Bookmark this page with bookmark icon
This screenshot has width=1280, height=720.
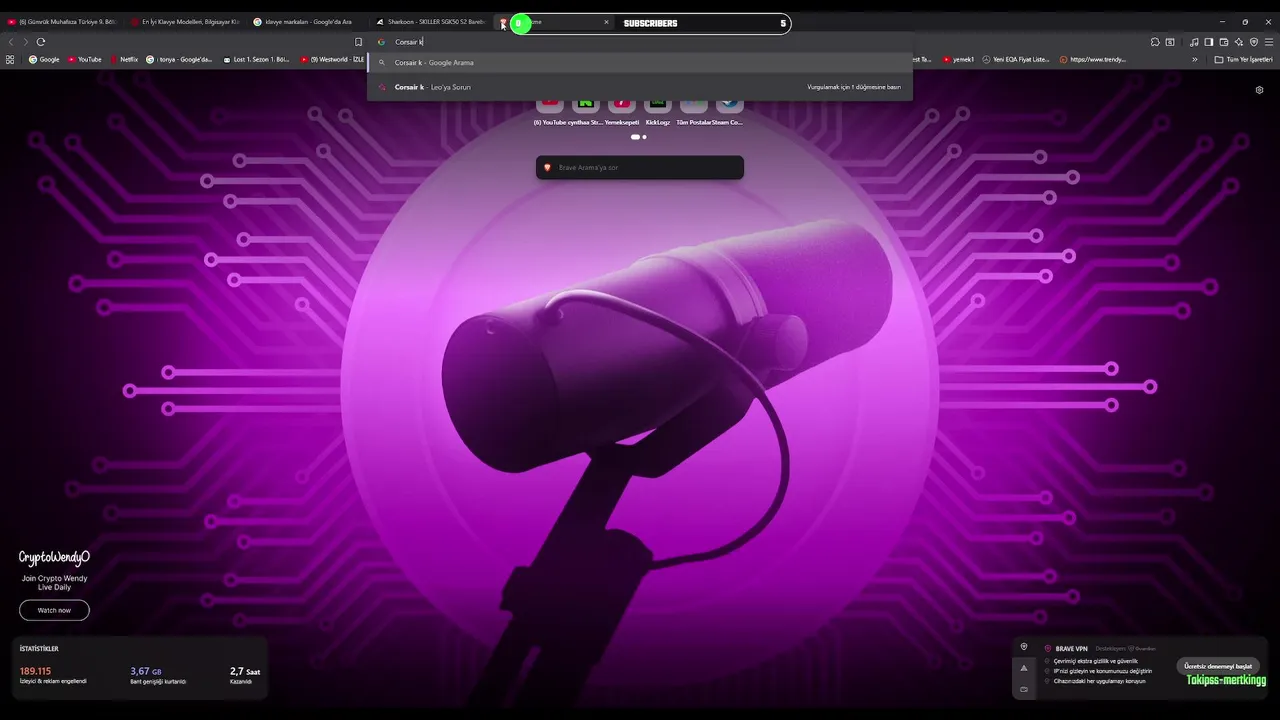pos(359,42)
